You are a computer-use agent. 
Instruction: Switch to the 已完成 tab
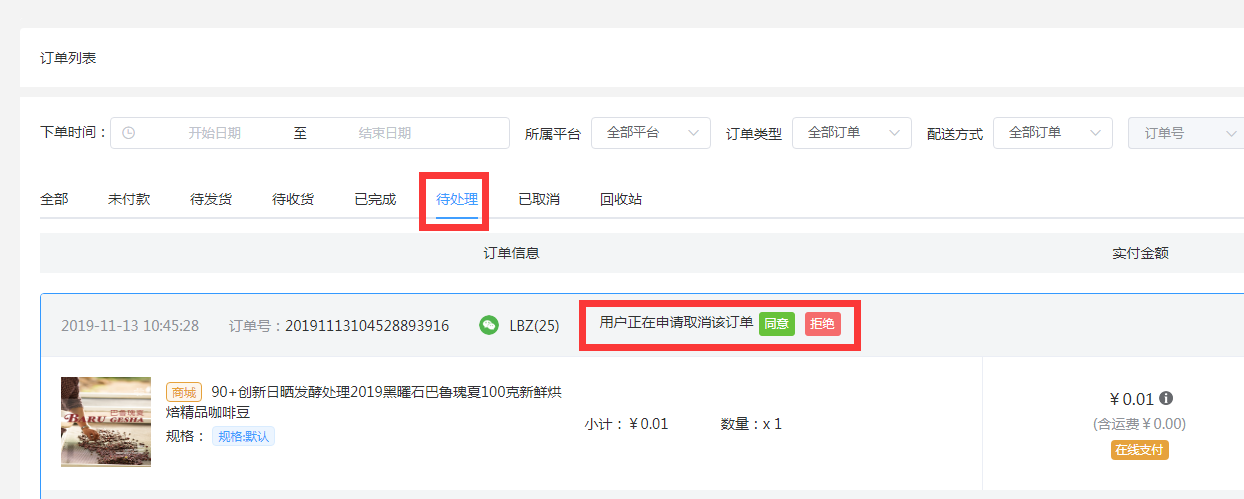pyautogui.click(x=375, y=199)
